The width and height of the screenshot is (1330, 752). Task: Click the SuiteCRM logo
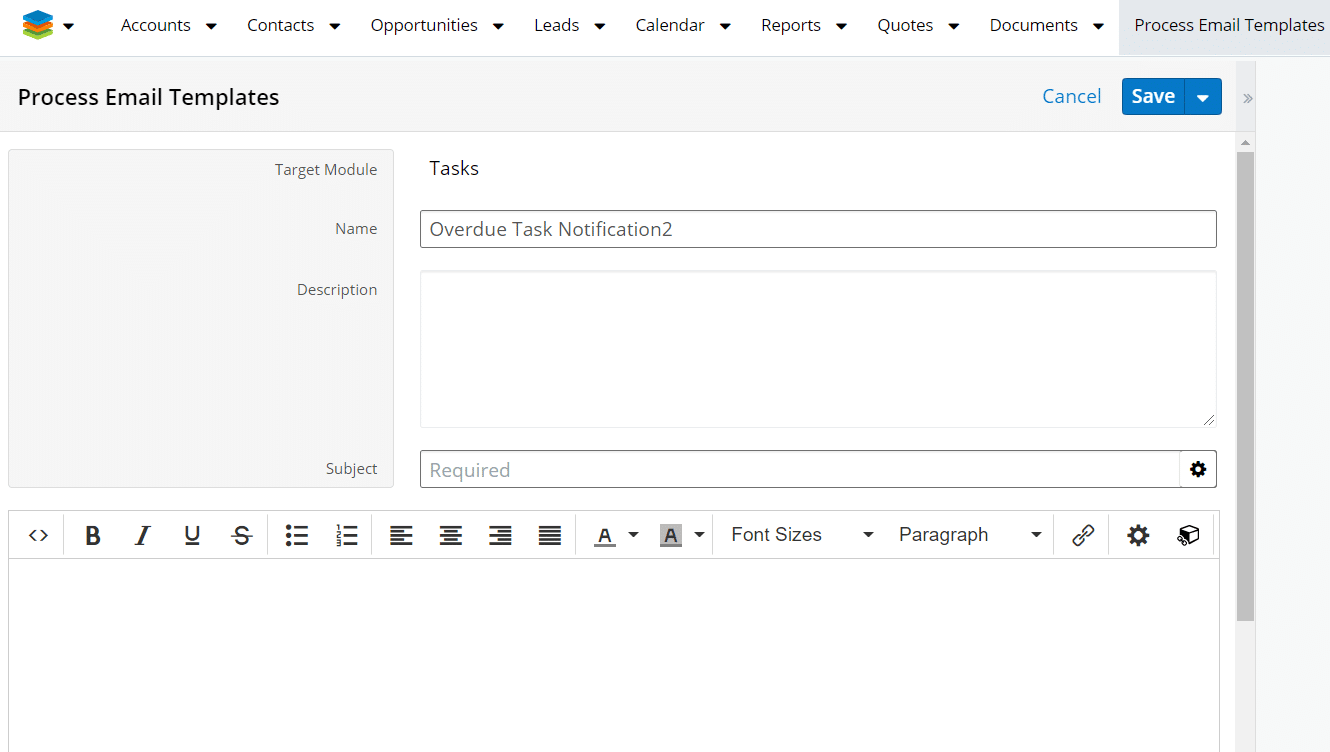[x=38, y=24]
